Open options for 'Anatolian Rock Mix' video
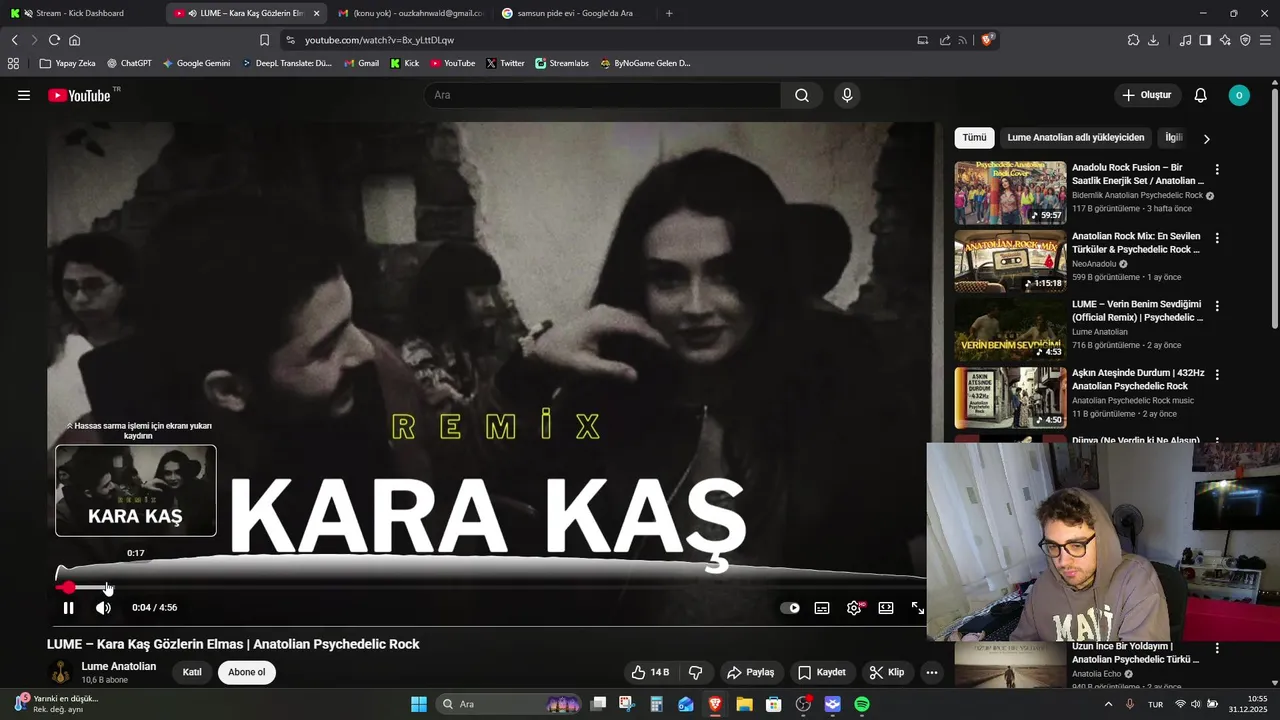The image size is (1280, 720). coord(1217,238)
